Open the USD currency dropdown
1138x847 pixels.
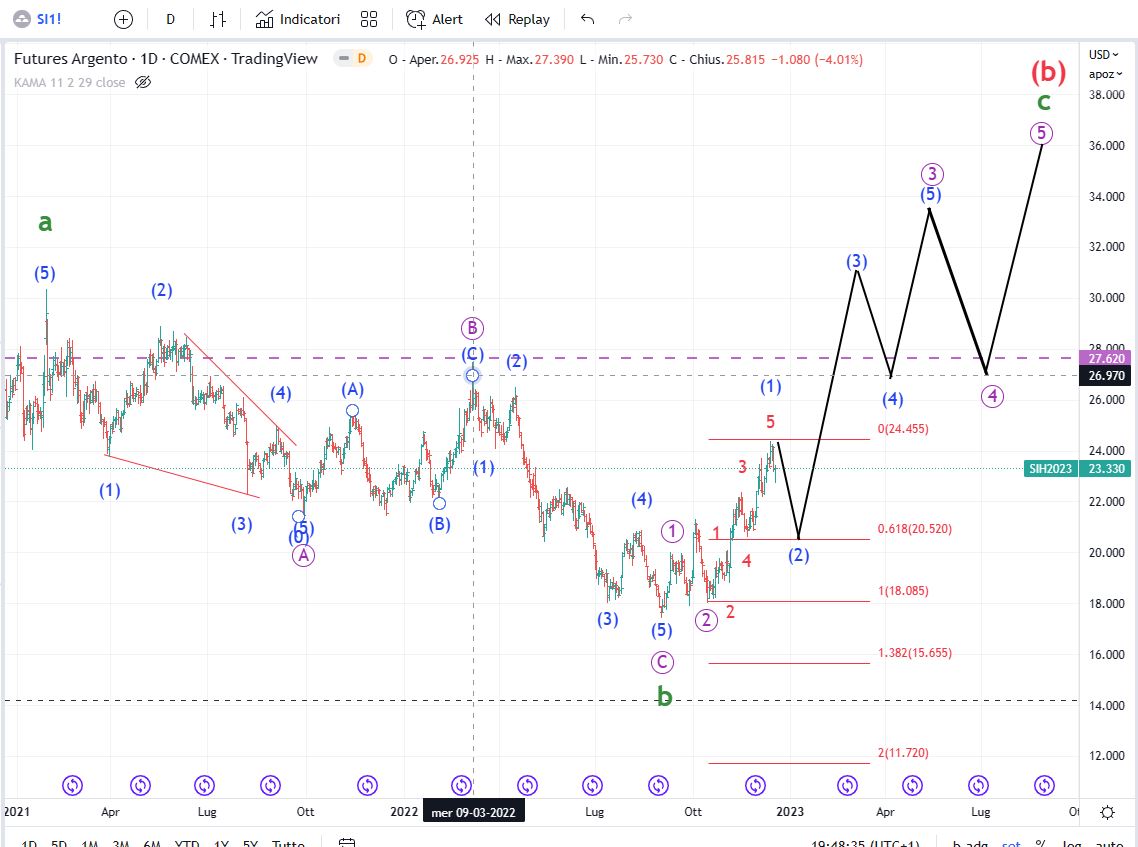[x=1103, y=54]
